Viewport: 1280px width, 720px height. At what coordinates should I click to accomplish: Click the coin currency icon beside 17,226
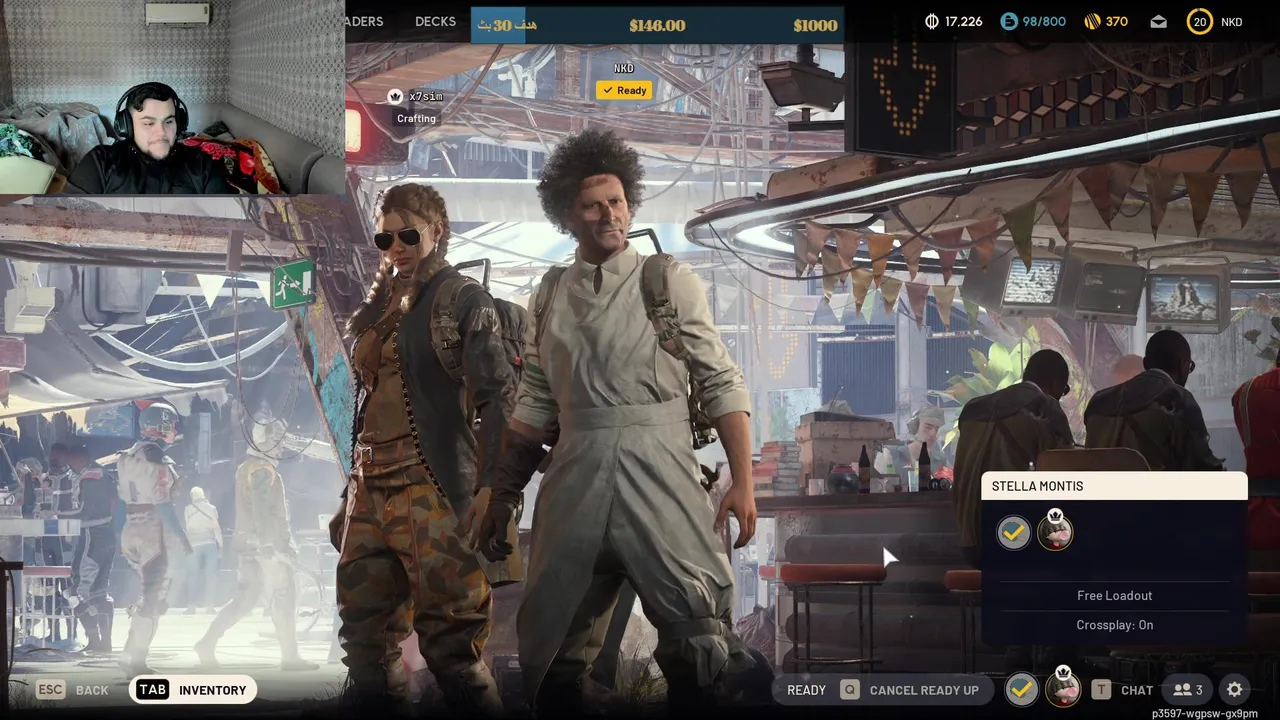[932, 21]
